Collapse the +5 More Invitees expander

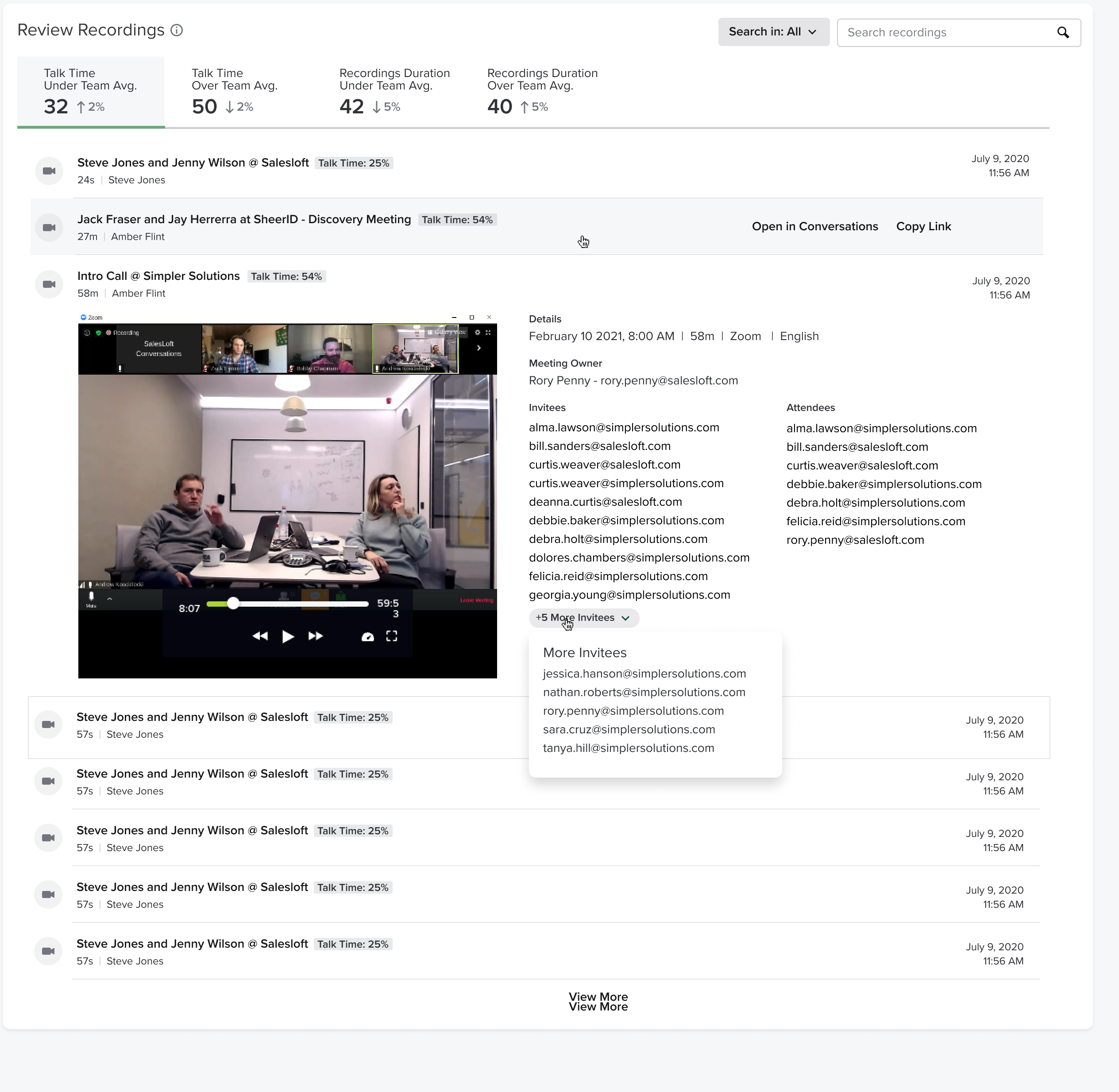(x=583, y=618)
